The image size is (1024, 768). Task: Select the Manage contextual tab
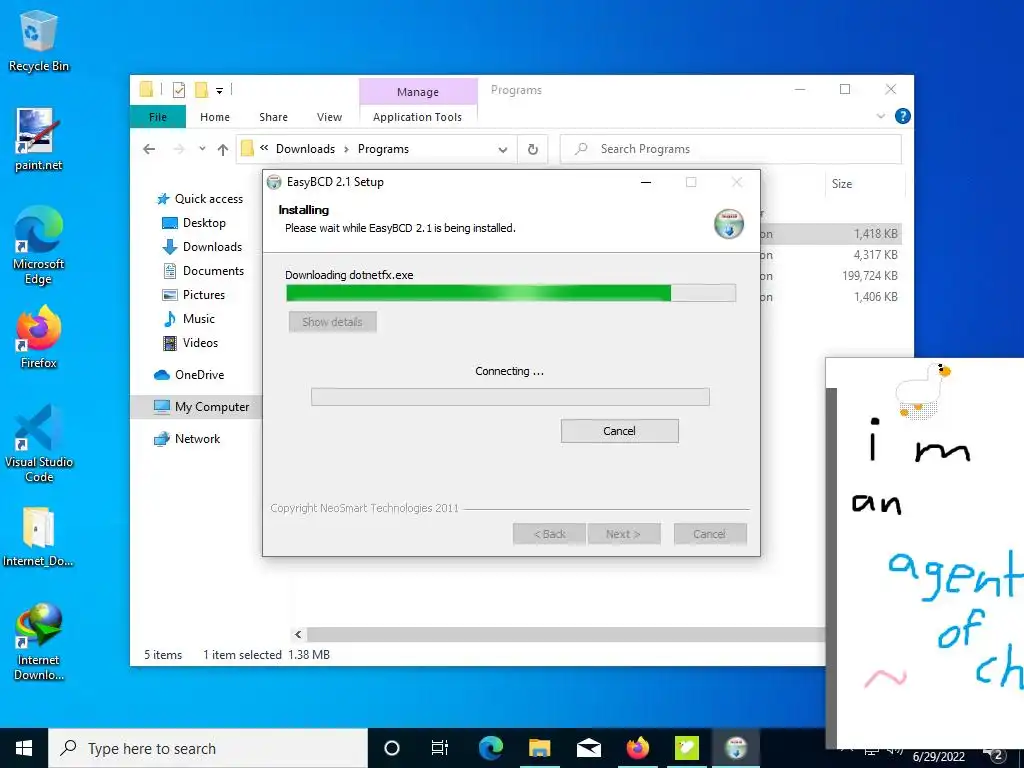pyautogui.click(x=418, y=92)
